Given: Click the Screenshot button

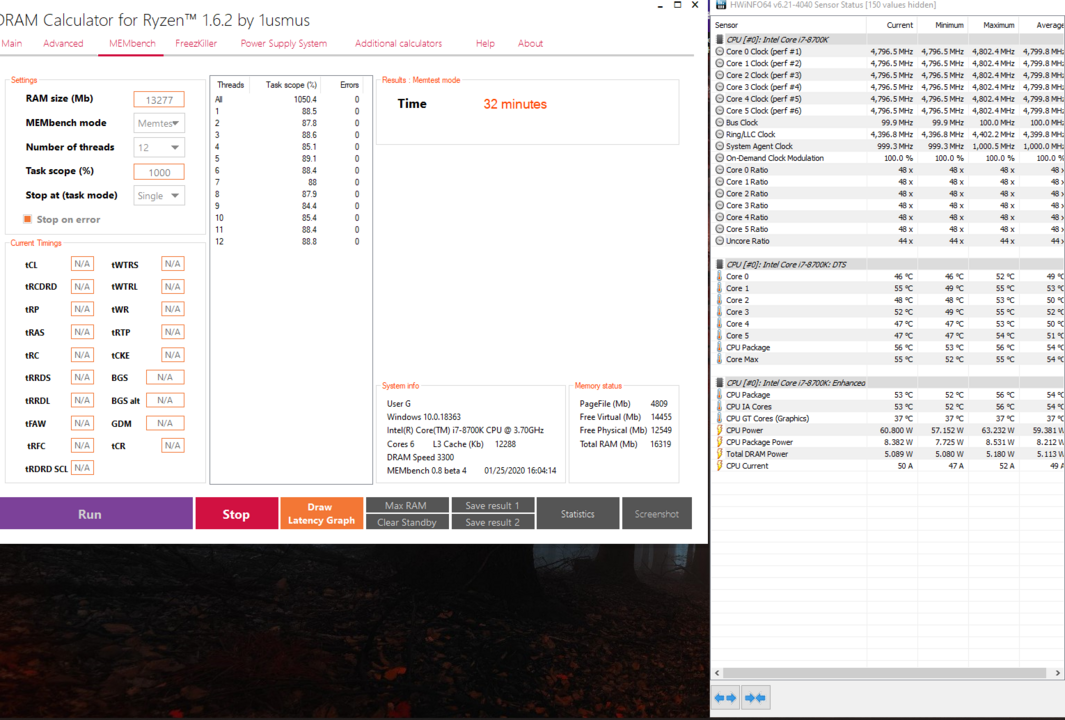Looking at the screenshot, I should 657,514.
